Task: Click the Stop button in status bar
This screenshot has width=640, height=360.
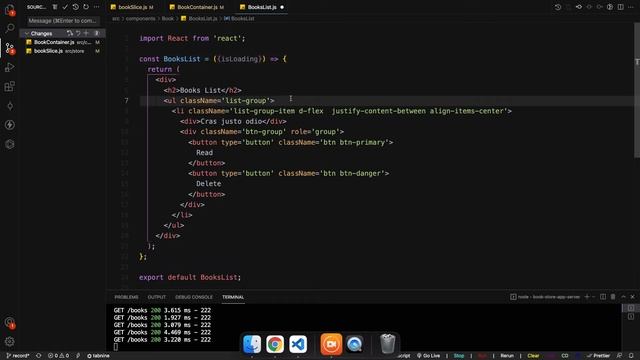Action: pyautogui.click(x=459, y=356)
